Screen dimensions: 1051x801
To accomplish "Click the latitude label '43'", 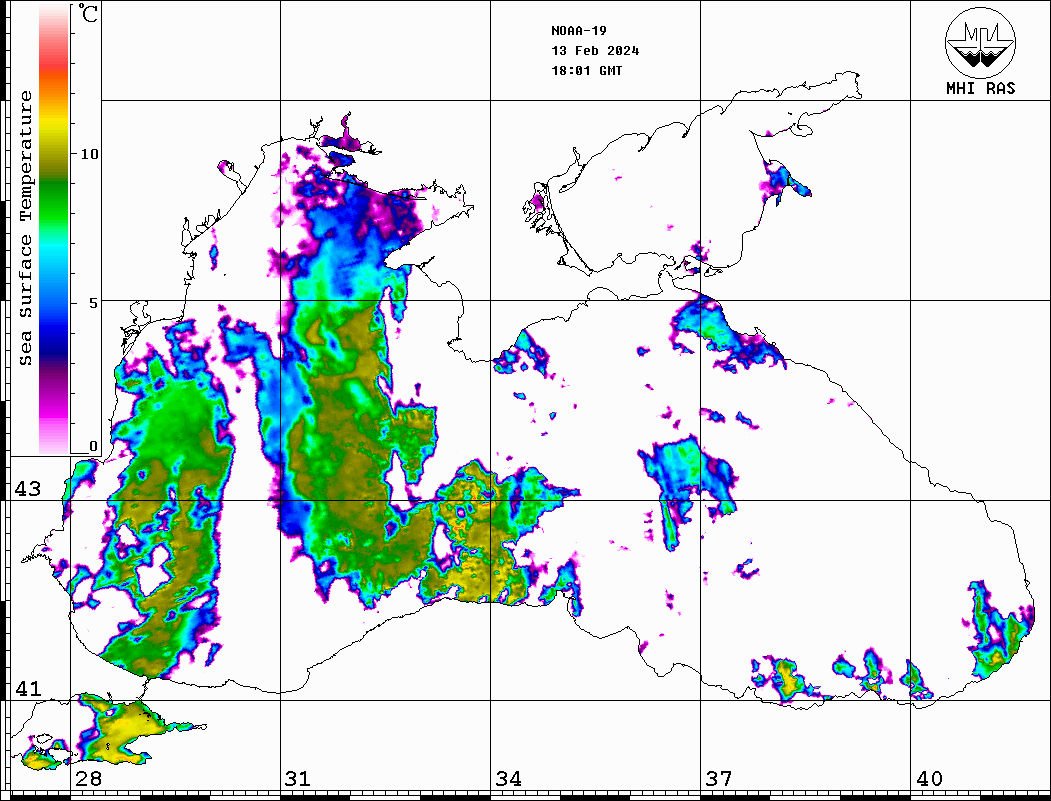I will (x=27, y=489).
